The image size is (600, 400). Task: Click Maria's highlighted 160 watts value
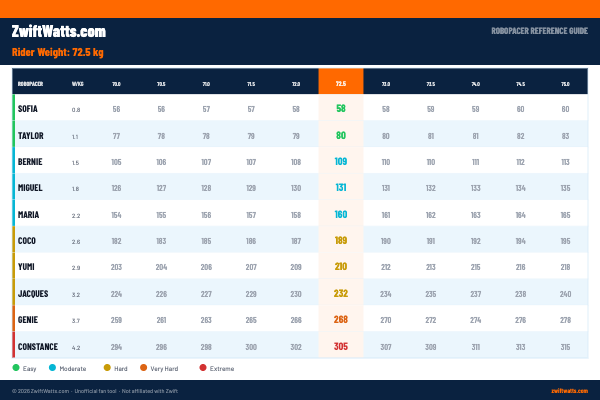341,214
